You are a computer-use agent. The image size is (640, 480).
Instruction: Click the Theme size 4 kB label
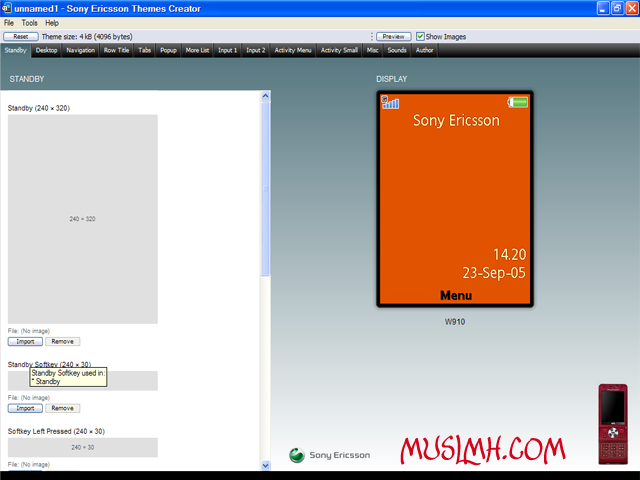87,37
